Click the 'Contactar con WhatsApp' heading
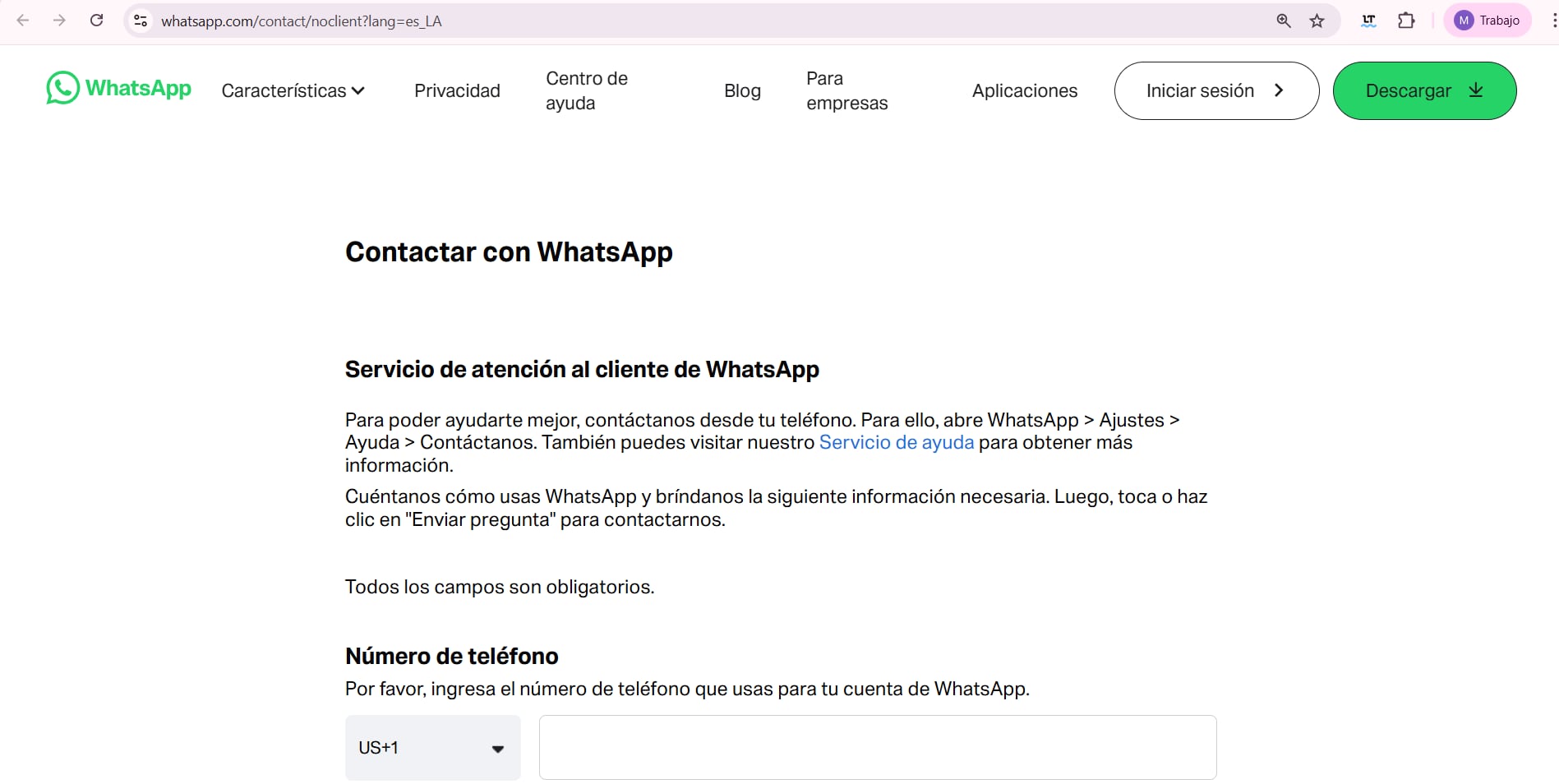 pos(509,252)
